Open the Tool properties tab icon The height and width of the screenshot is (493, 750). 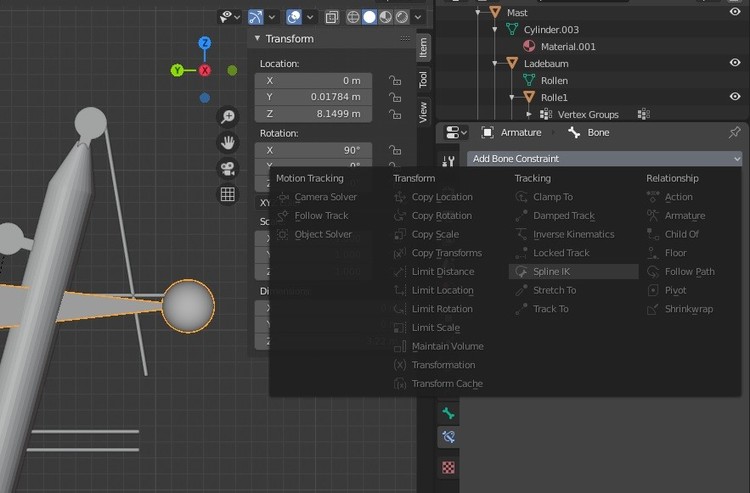point(448,161)
